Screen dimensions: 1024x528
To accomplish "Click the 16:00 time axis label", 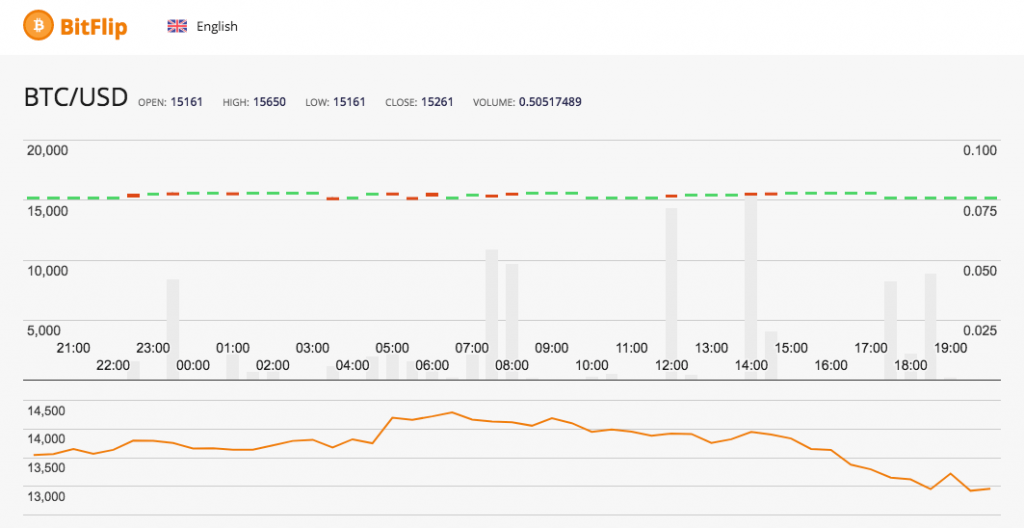I will pos(831,366).
